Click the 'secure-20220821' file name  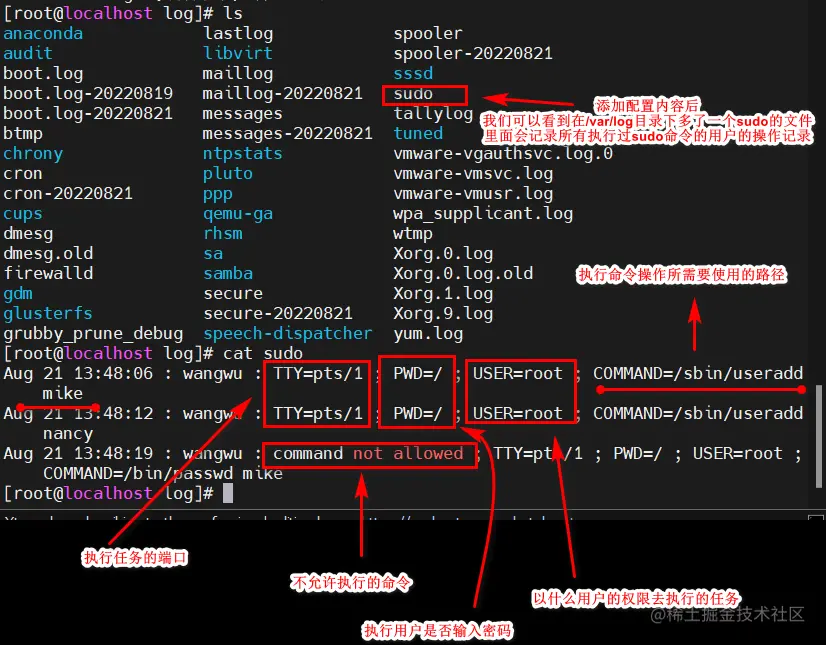click(278, 314)
